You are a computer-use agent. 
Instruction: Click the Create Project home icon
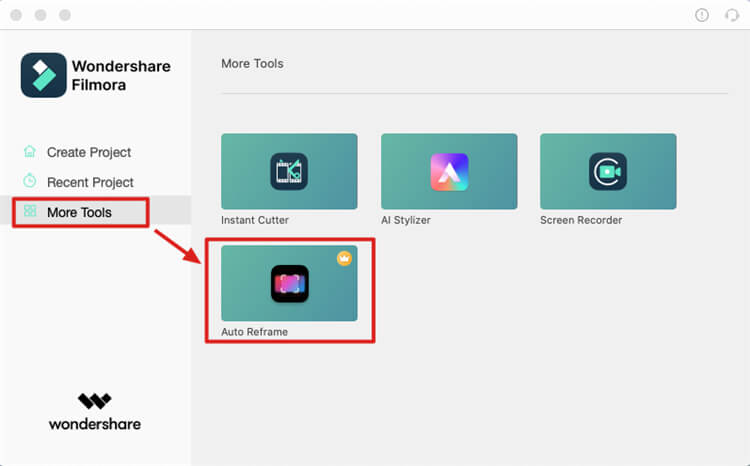30,152
